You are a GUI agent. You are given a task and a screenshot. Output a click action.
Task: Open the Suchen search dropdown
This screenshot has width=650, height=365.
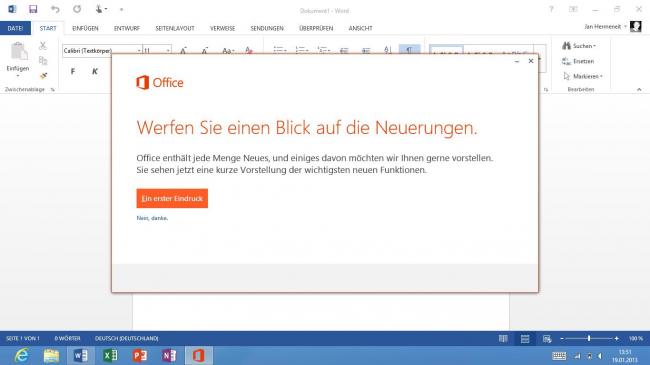click(579, 46)
